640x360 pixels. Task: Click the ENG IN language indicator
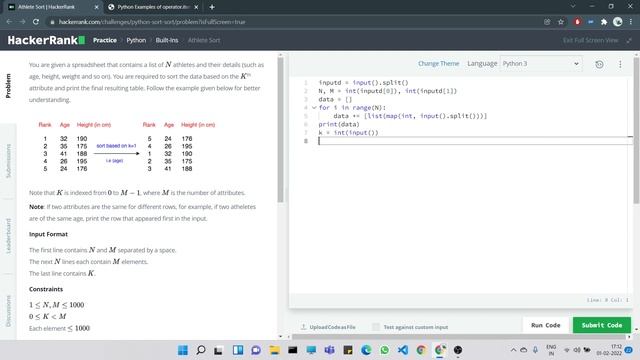551,350
